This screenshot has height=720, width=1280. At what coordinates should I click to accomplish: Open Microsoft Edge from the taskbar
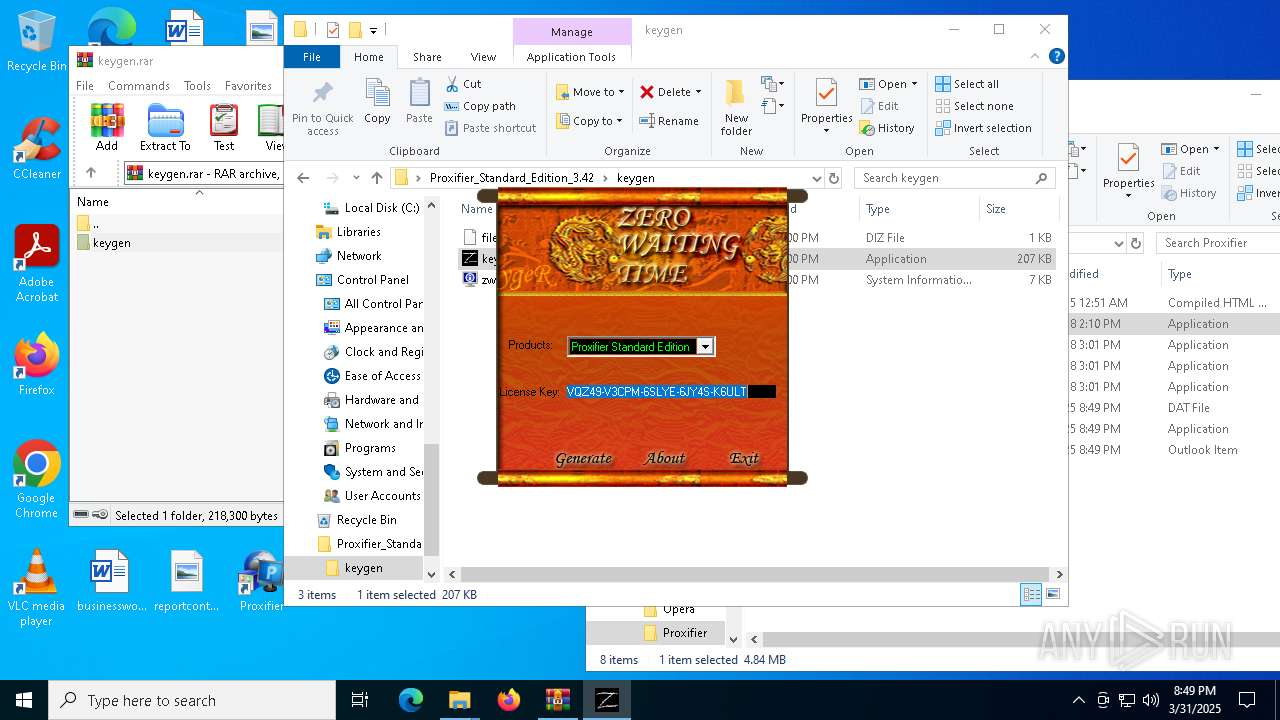411,700
